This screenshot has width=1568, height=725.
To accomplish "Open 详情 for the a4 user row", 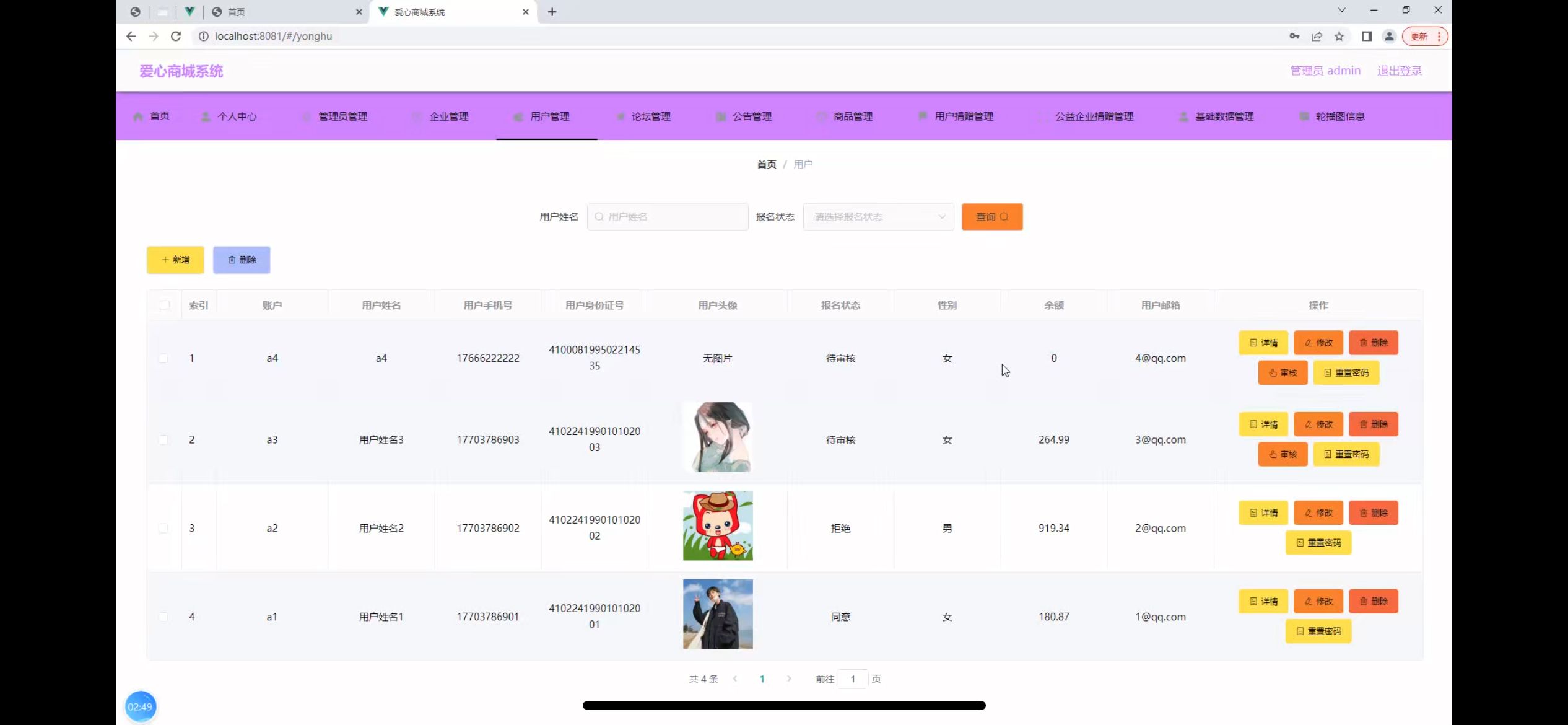I will click(1263, 343).
